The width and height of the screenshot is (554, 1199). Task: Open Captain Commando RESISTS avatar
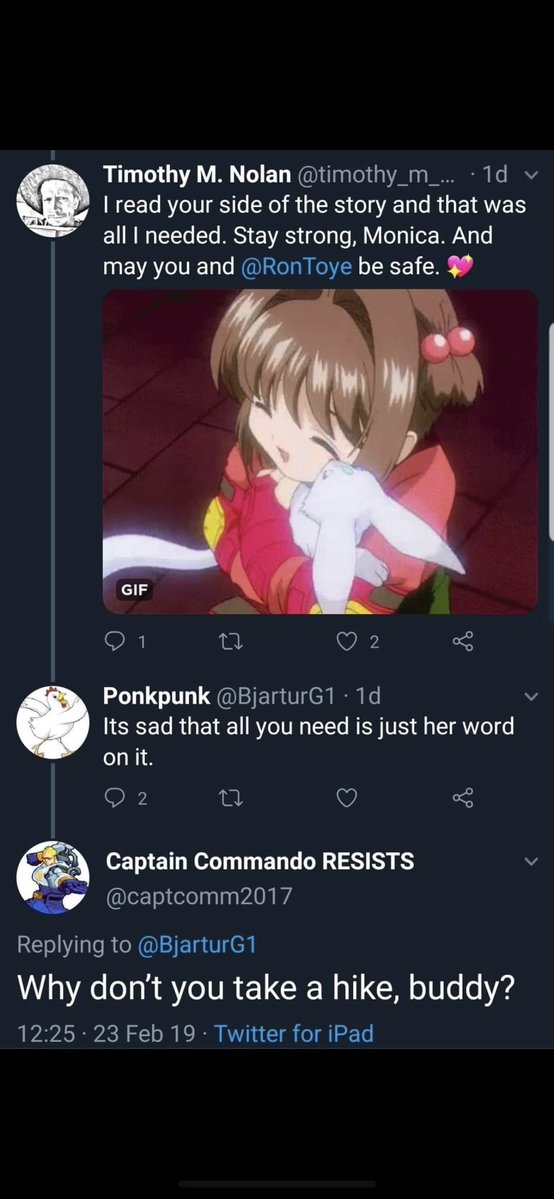click(x=53, y=877)
